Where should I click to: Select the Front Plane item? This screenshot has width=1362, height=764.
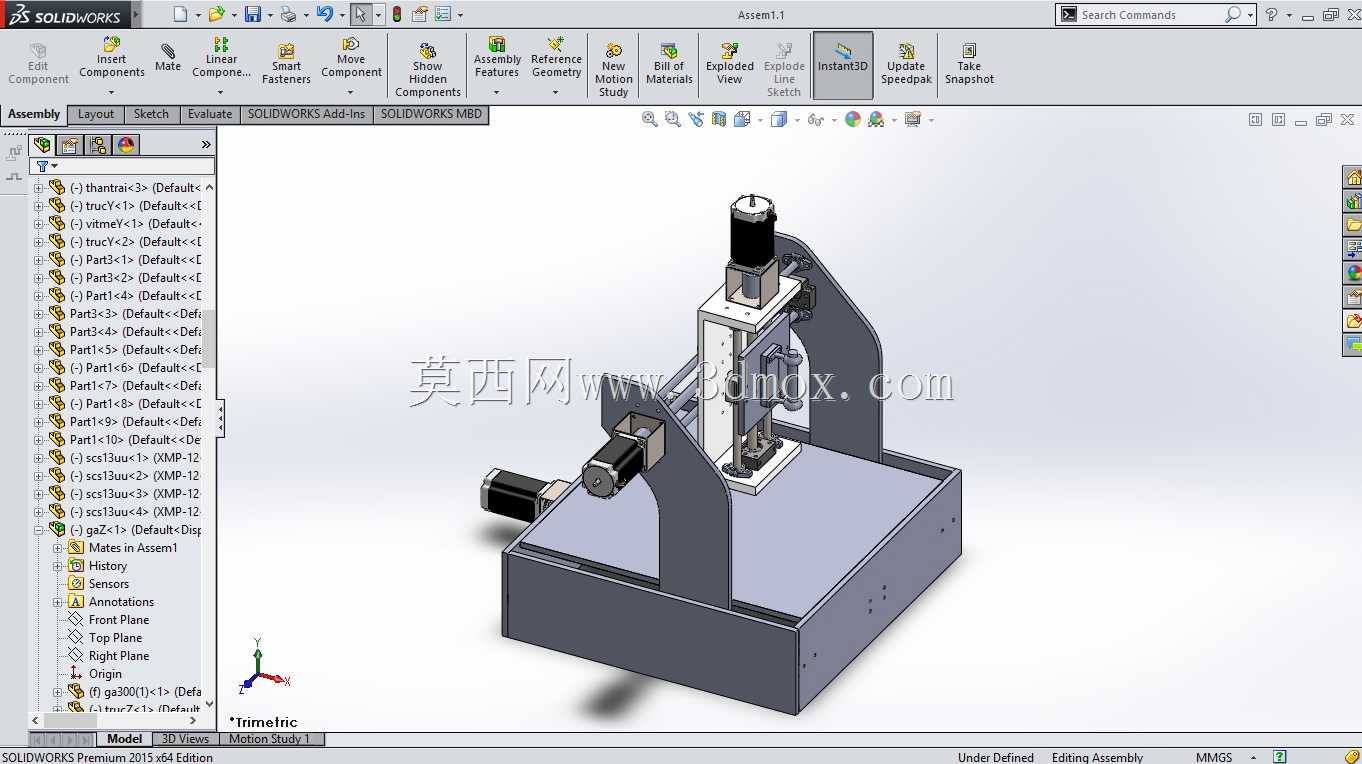point(107,620)
